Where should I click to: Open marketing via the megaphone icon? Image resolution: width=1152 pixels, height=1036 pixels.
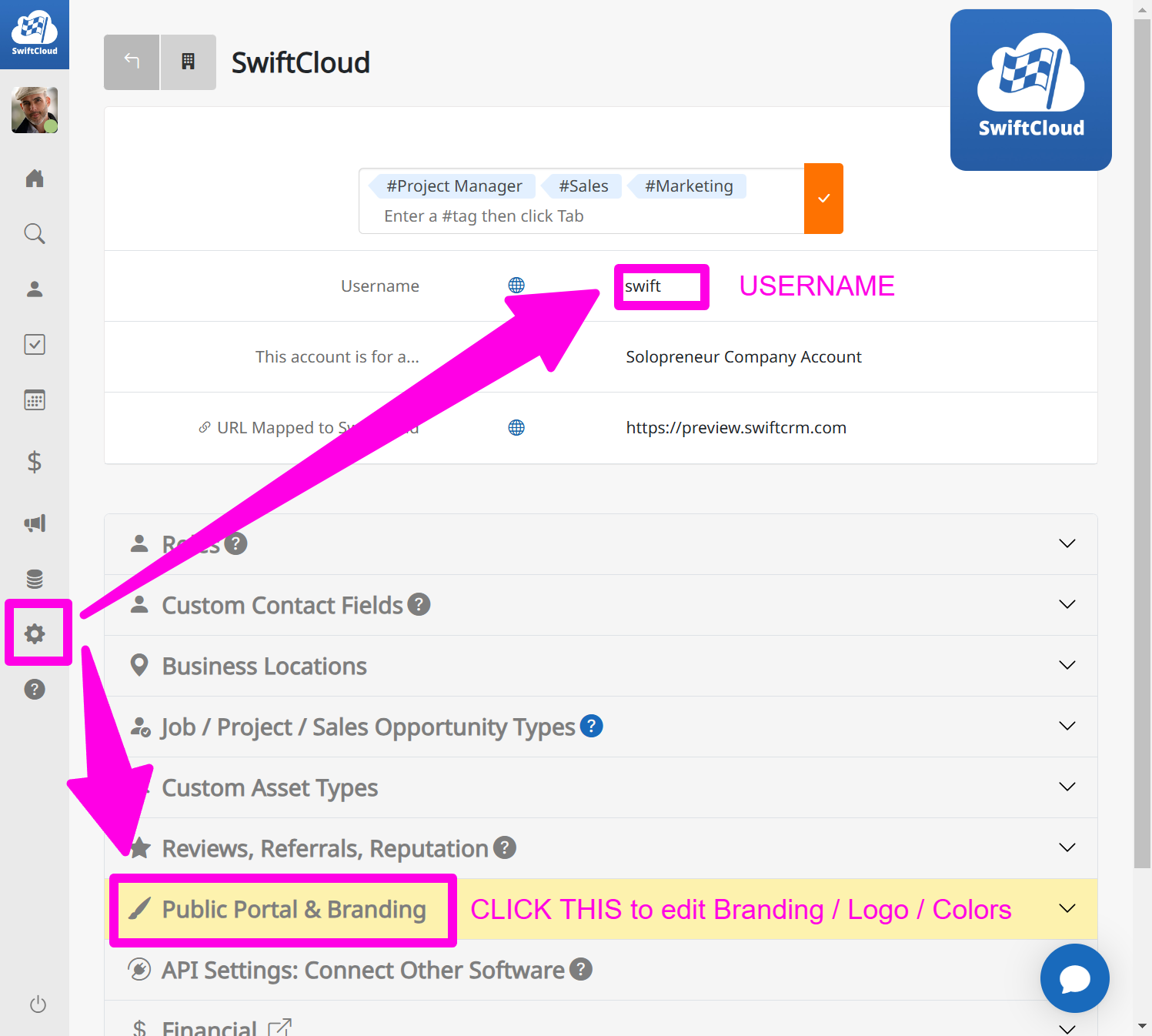point(35,523)
